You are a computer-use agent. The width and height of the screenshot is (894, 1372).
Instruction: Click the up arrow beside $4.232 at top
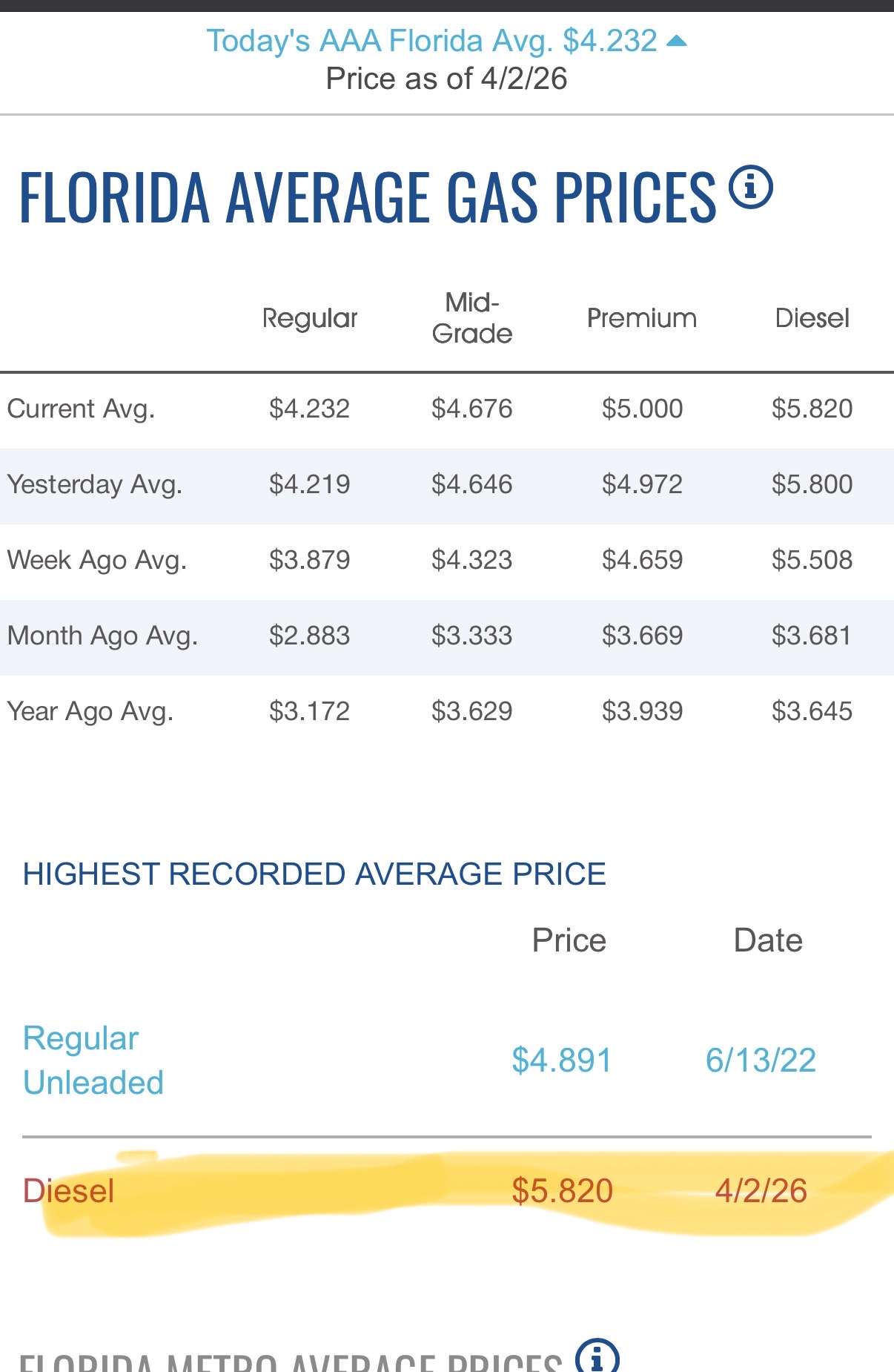676,42
